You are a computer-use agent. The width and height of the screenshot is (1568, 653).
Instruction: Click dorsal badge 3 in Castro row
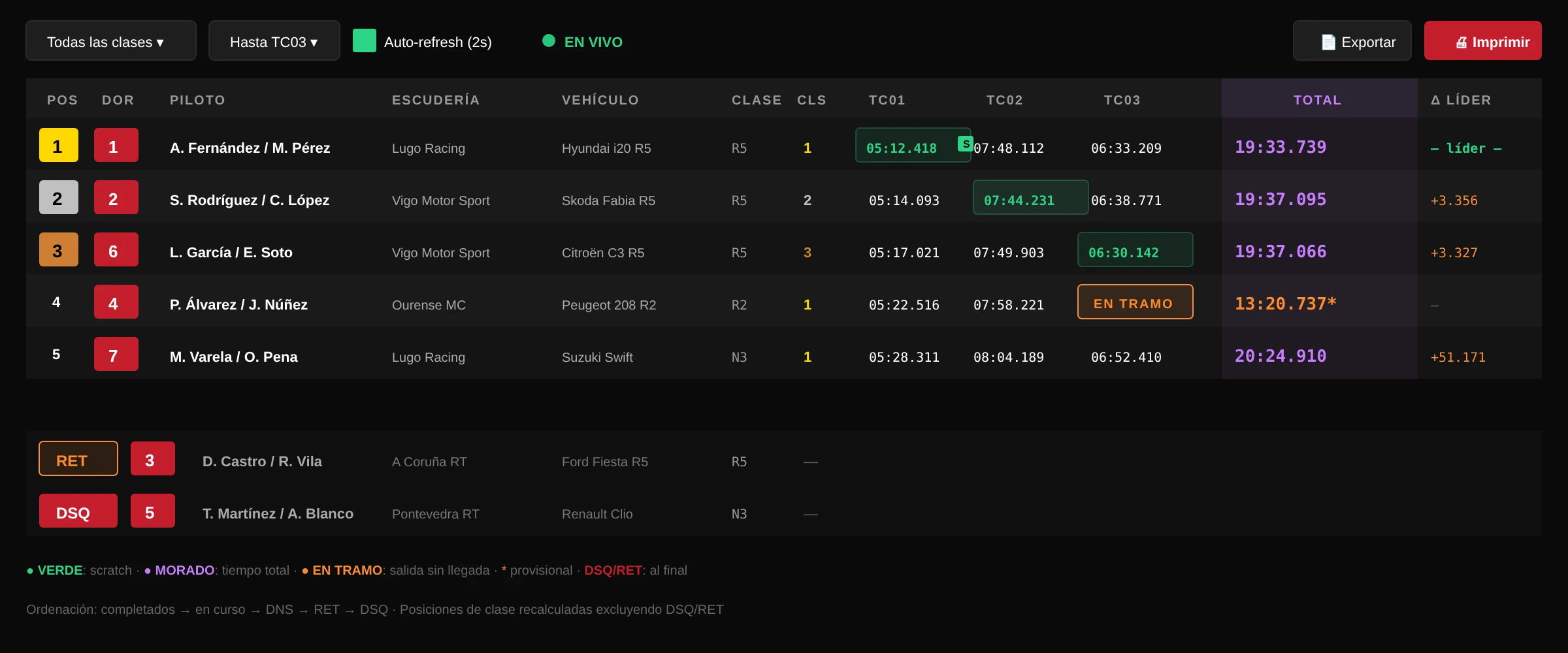[153, 458]
